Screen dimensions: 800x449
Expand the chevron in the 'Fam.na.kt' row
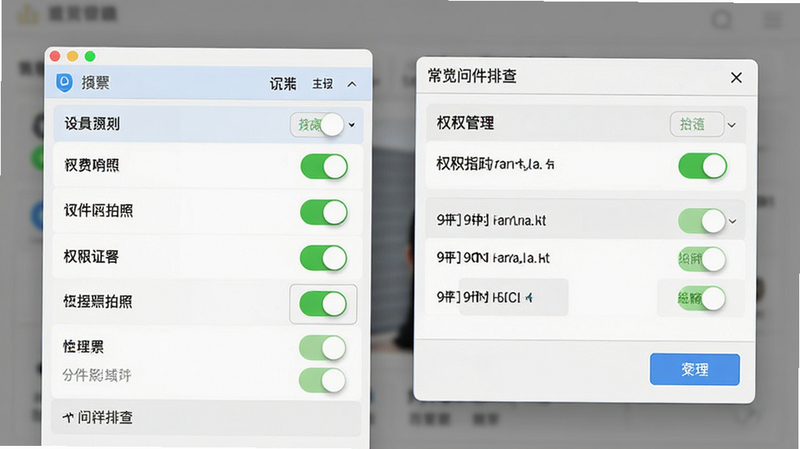733,221
